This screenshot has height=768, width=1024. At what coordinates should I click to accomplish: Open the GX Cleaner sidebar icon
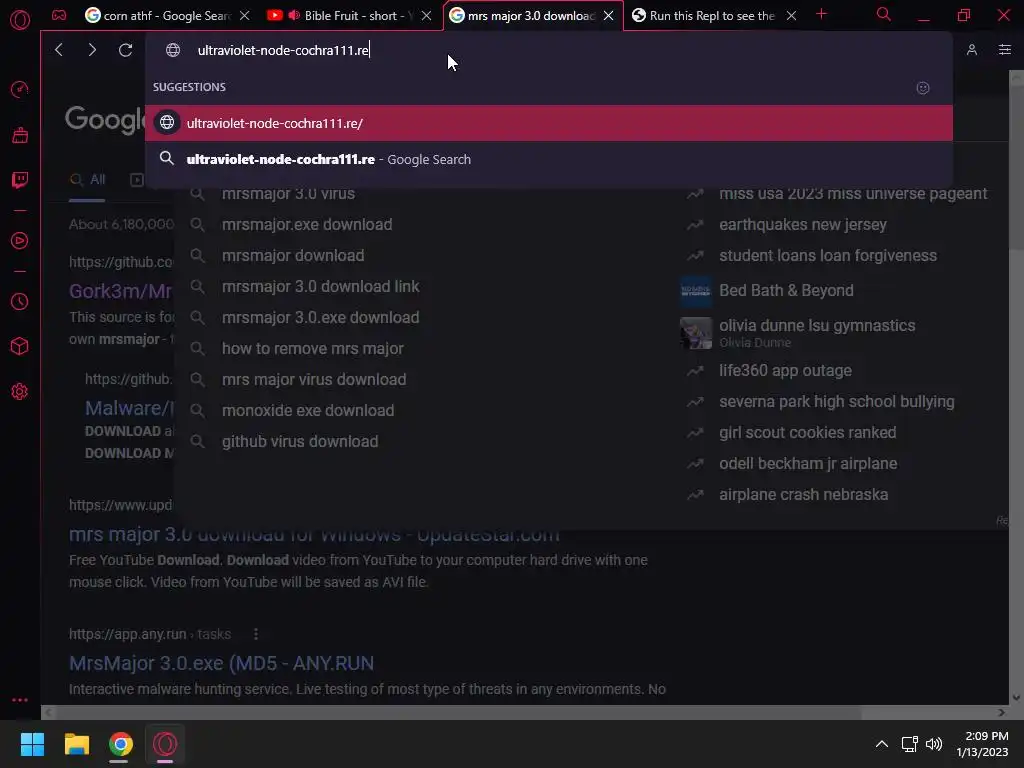click(20, 135)
